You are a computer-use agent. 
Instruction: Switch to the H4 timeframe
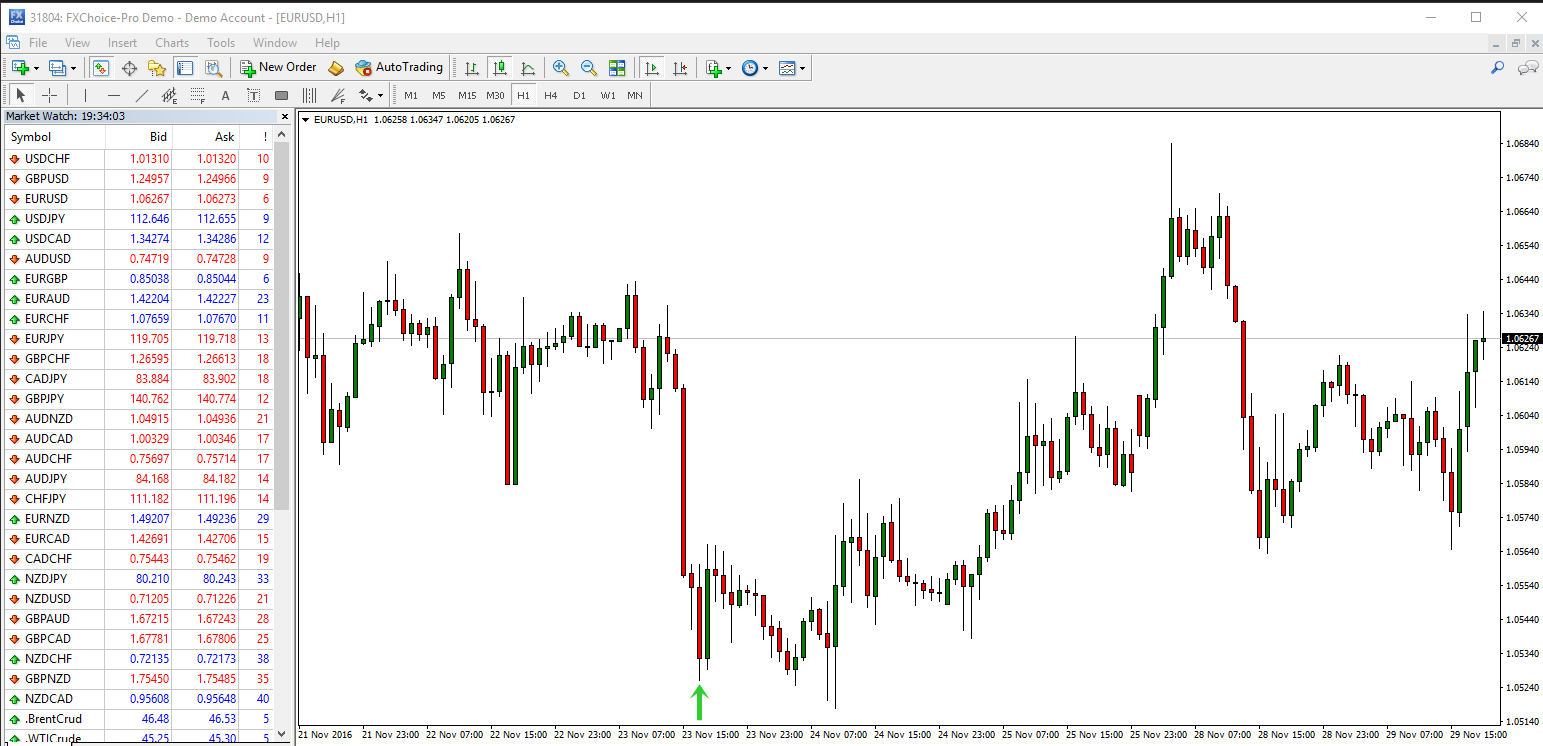click(x=551, y=95)
